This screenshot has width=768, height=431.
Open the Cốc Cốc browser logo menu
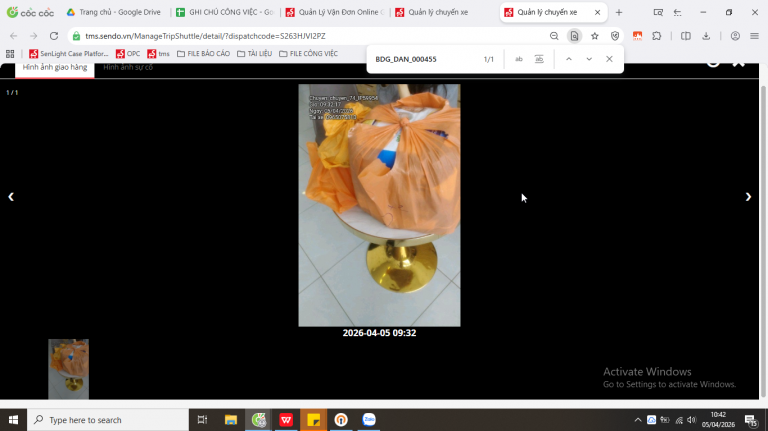pyautogui.click(x=30, y=12)
